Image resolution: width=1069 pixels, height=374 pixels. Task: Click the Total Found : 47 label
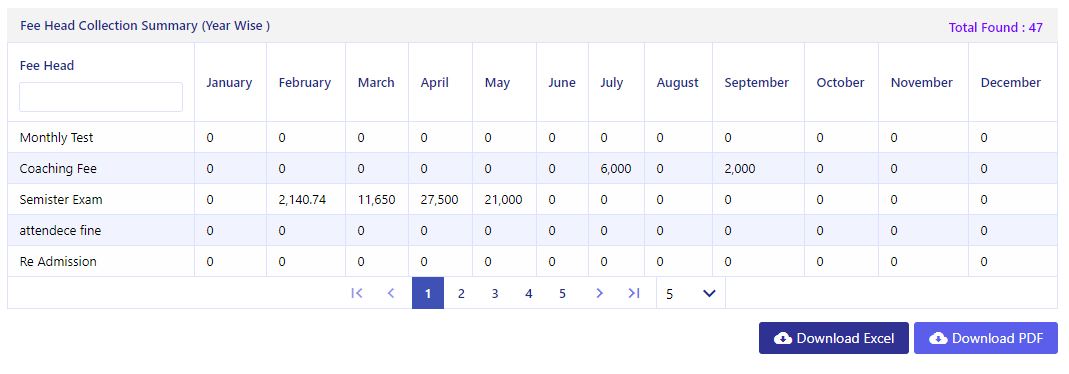point(995,28)
